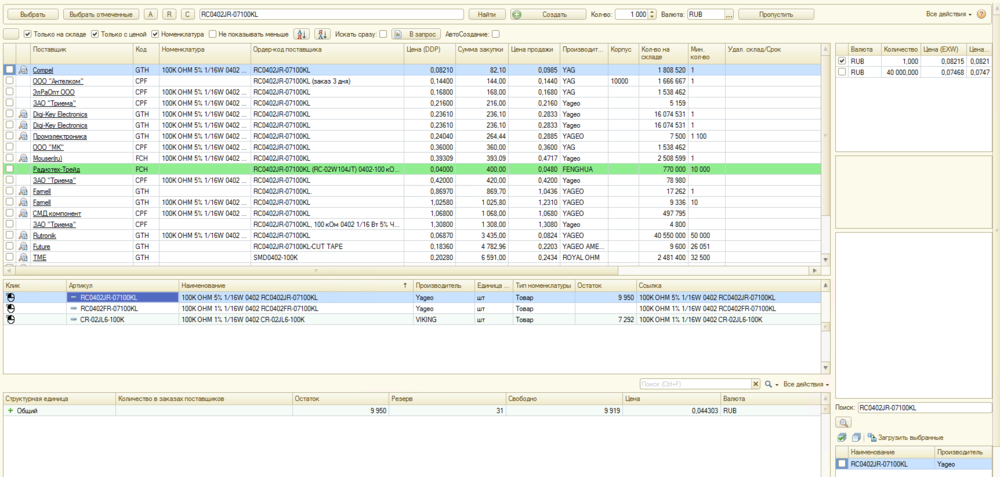Click the Кол-во spinner arrows

(x=651, y=15)
